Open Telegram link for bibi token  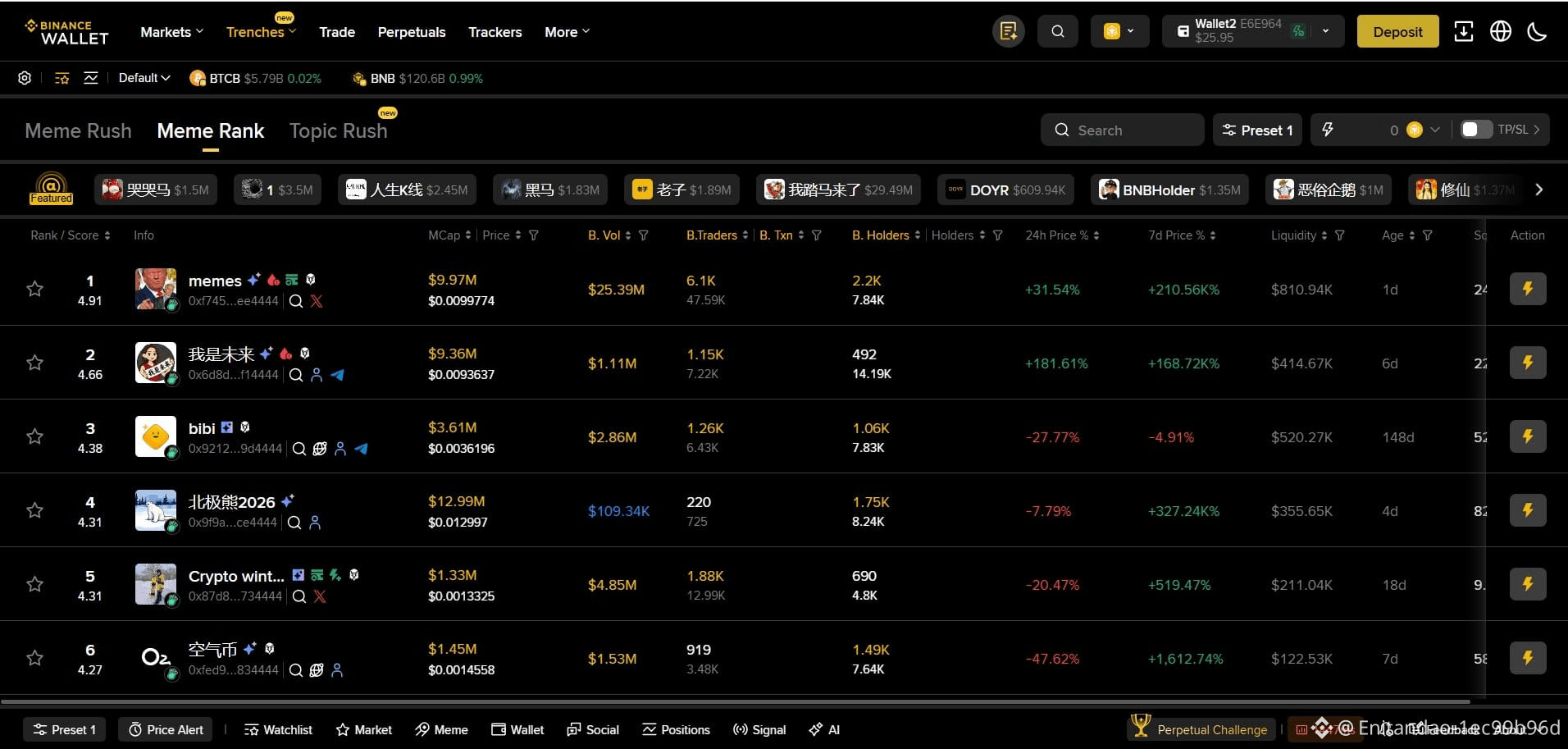[361, 449]
